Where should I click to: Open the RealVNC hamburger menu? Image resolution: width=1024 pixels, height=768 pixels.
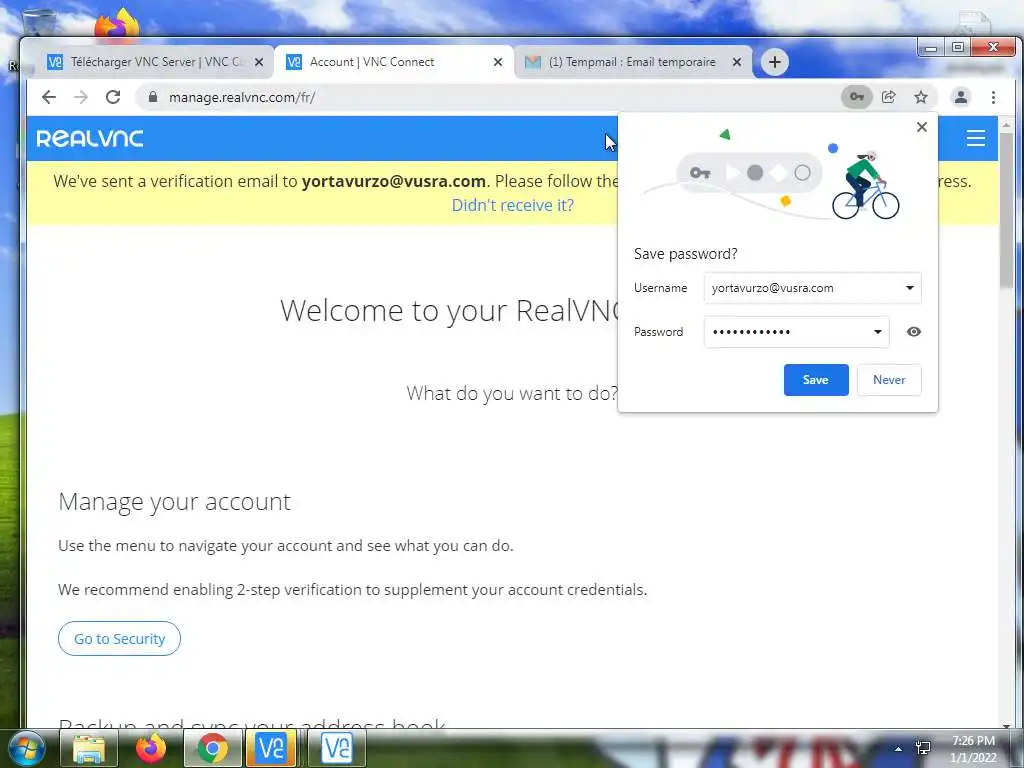click(x=976, y=138)
